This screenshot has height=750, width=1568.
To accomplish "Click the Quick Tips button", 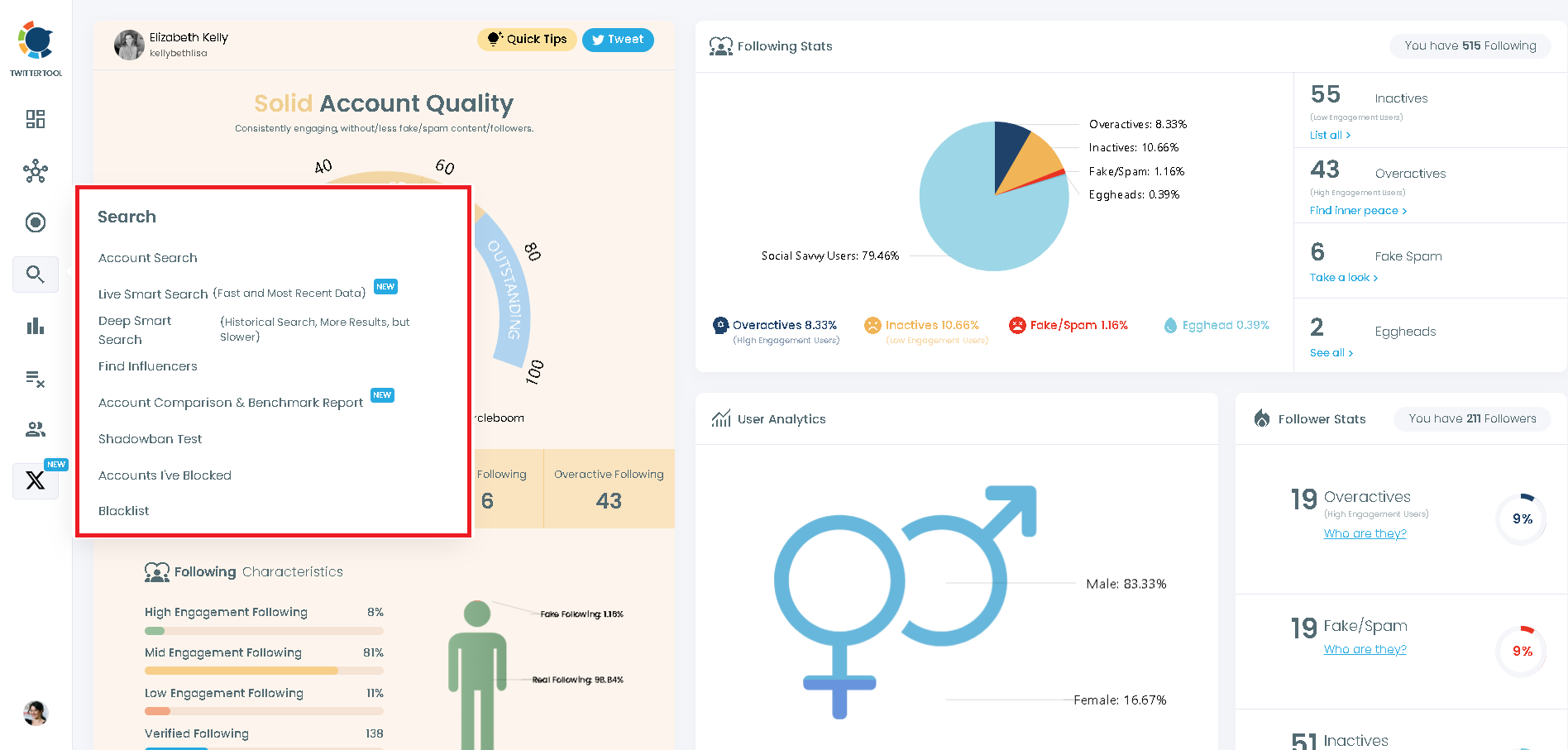I will [x=527, y=39].
